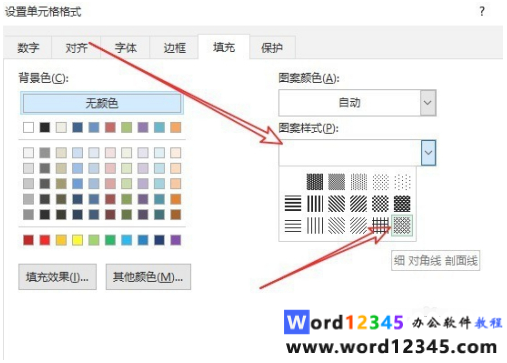This screenshot has height=363, width=507.
Task: Select the thick diagonal crosshatch pattern
Action: [x=402, y=204]
